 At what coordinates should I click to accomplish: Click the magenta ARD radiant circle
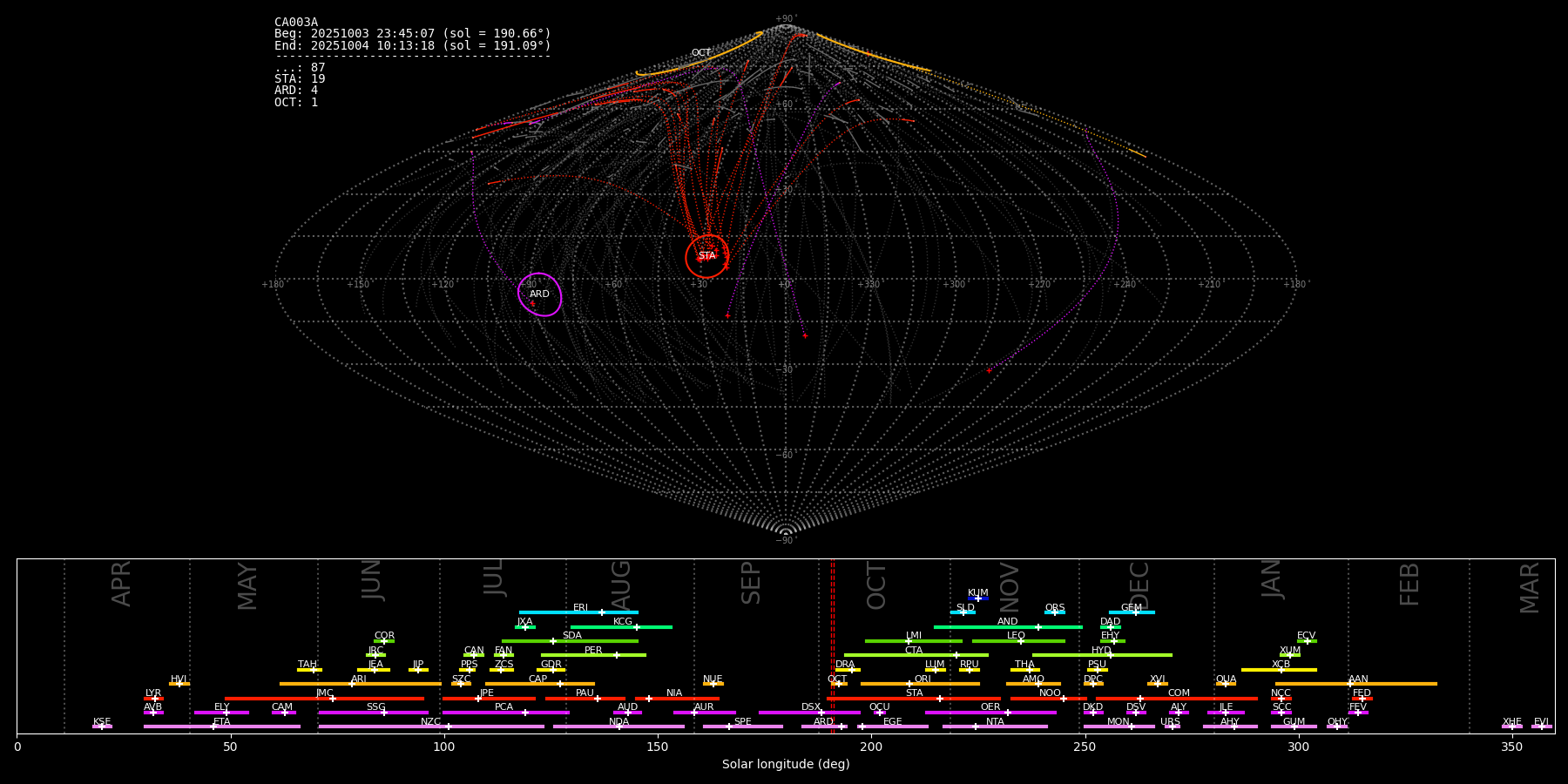pos(540,294)
